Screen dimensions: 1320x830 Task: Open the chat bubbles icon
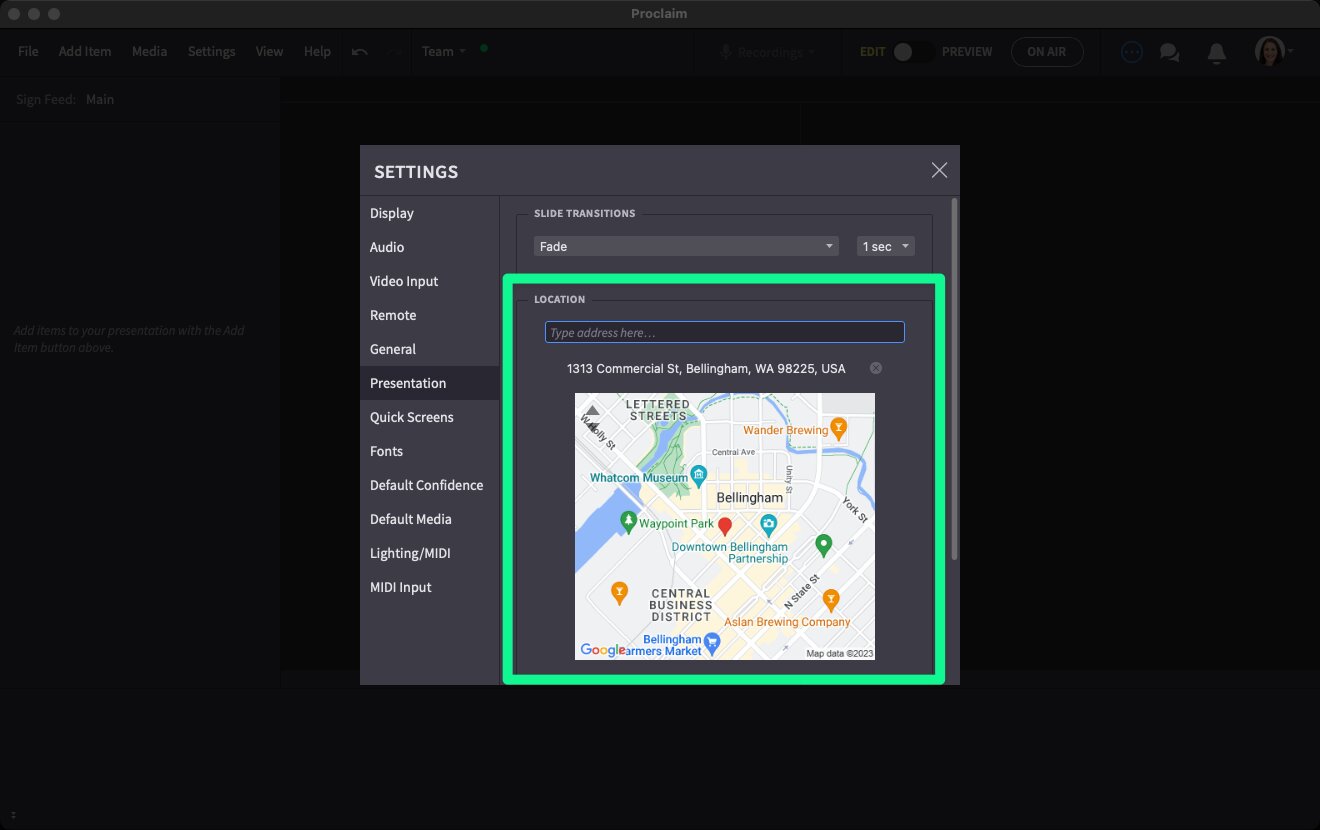pos(1169,52)
